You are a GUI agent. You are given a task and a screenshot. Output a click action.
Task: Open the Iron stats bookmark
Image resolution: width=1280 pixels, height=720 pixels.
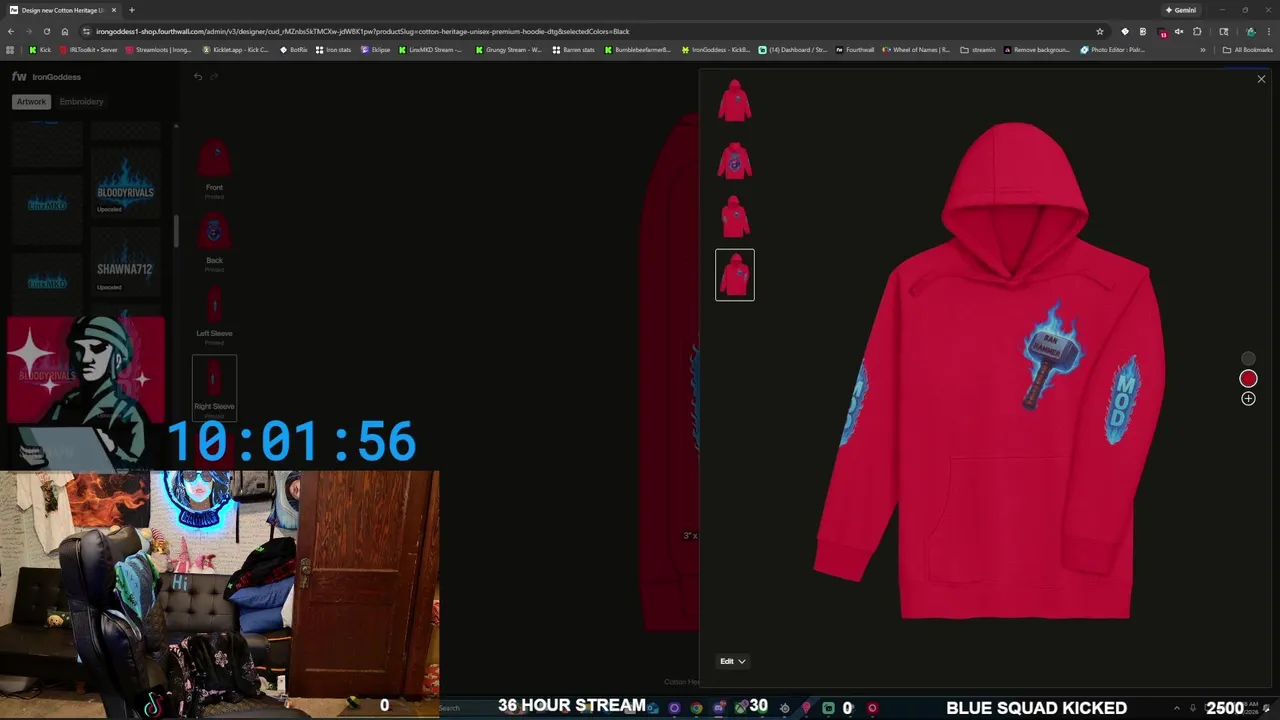point(334,49)
